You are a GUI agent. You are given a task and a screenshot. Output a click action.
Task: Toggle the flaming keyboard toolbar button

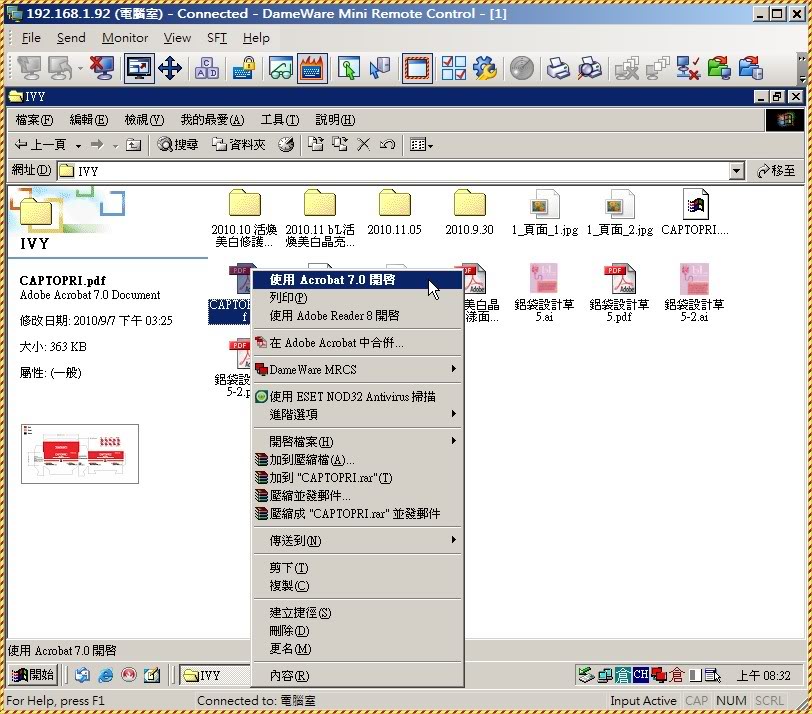[312, 68]
